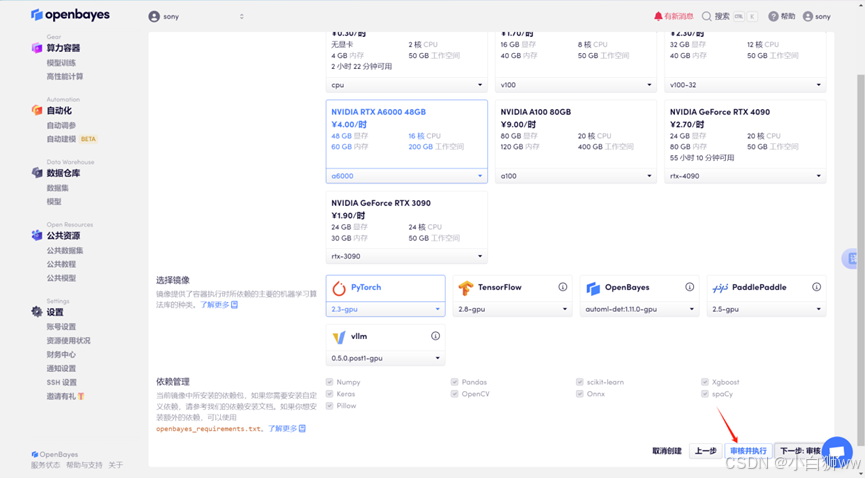Open SSH 设置 in the sidebar

(x=61, y=383)
